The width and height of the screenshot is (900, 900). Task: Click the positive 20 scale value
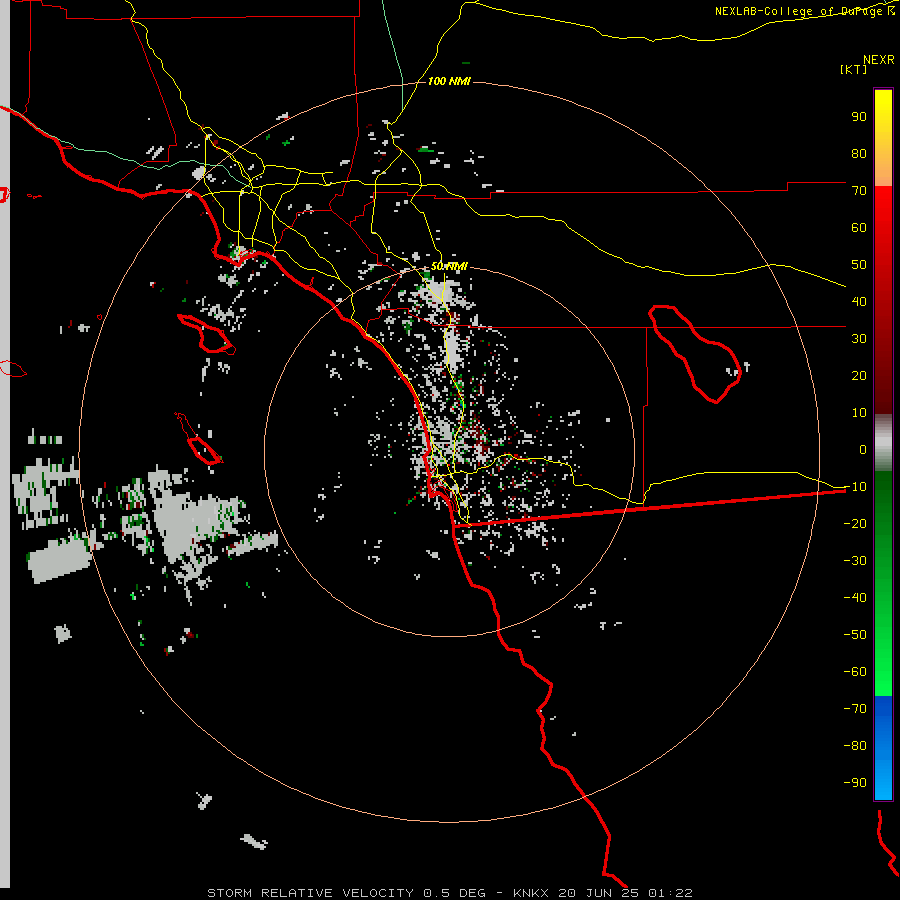tap(859, 375)
